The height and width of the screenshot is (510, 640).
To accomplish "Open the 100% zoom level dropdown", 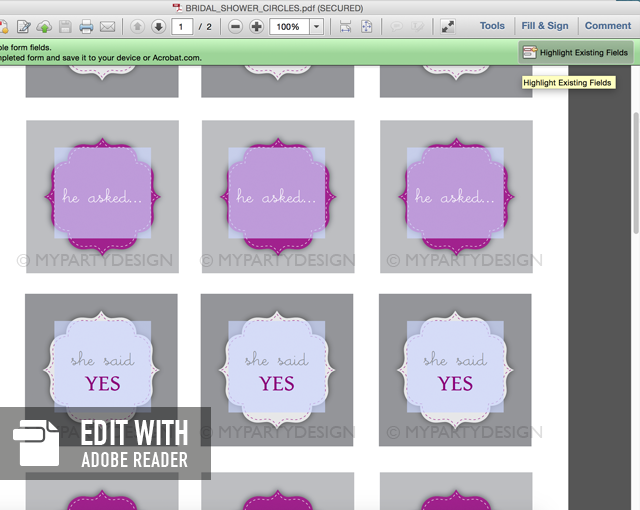I will tap(317, 26).
